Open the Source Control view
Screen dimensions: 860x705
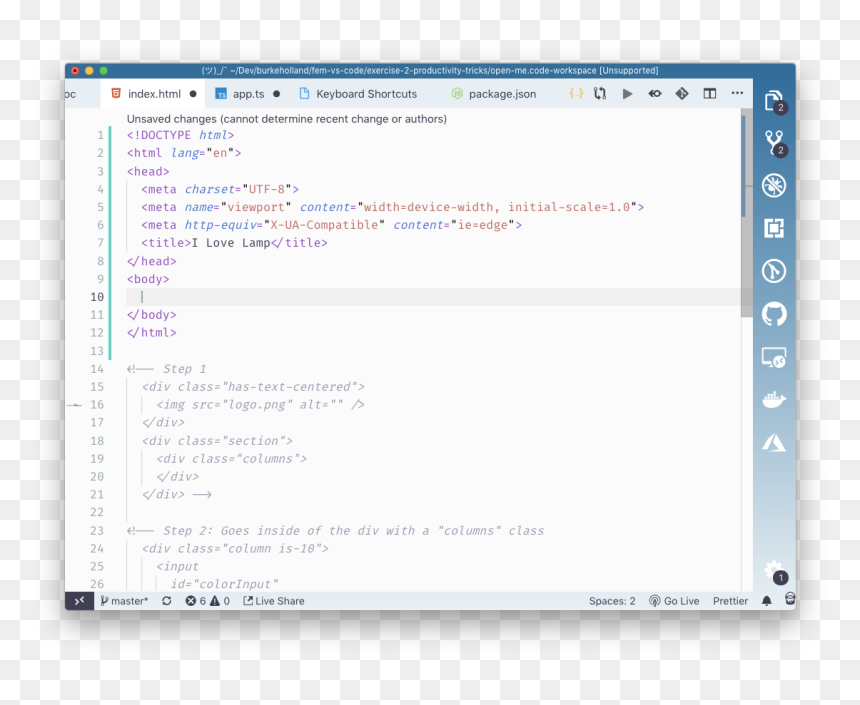coord(774,143)
